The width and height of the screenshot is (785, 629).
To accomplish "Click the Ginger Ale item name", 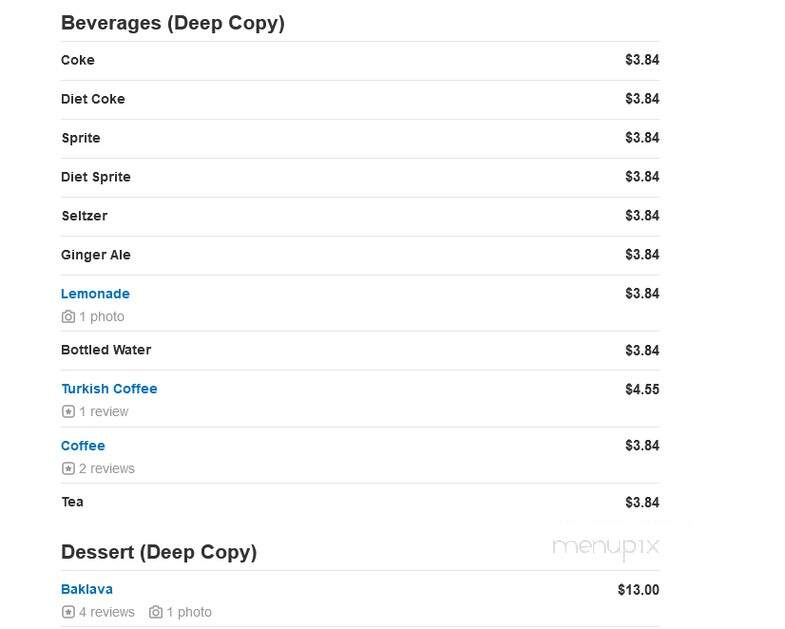I will point(96,255).
